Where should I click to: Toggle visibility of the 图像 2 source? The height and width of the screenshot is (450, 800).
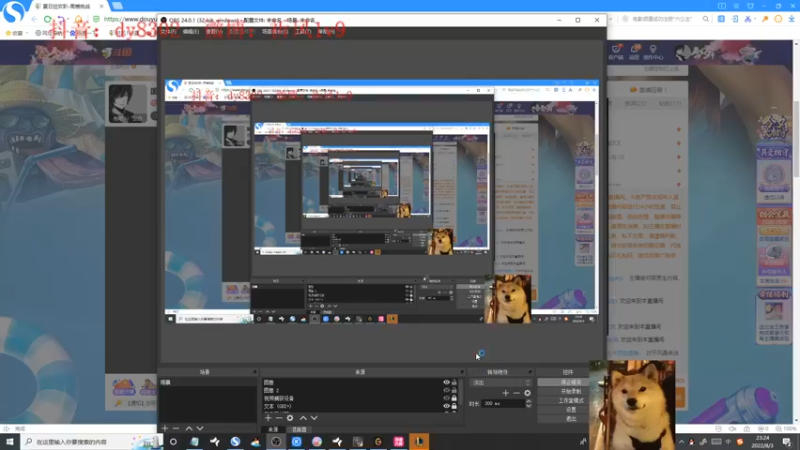click(x=446, y=390)
